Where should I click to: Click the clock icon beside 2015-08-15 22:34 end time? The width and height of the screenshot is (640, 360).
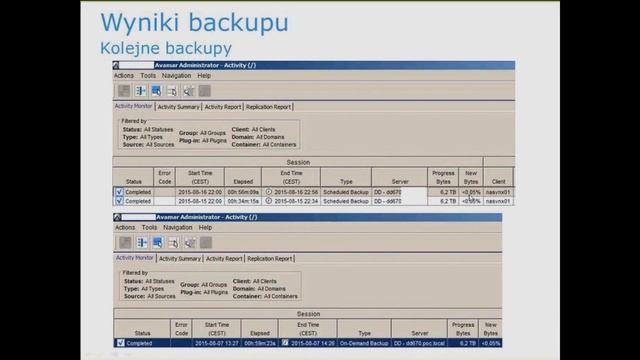click(x=269, y=201)
